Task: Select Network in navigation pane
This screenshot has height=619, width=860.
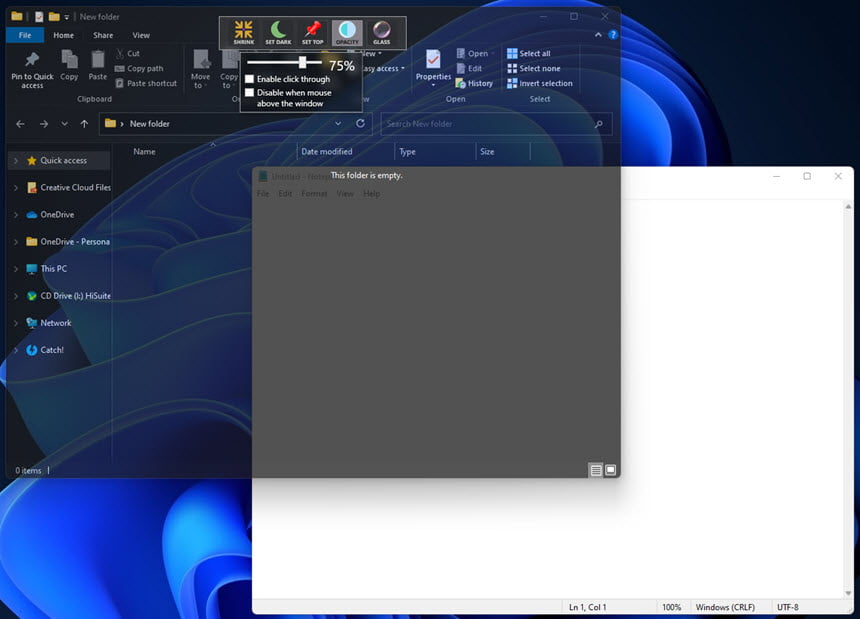Action: [x=49, y=323]
